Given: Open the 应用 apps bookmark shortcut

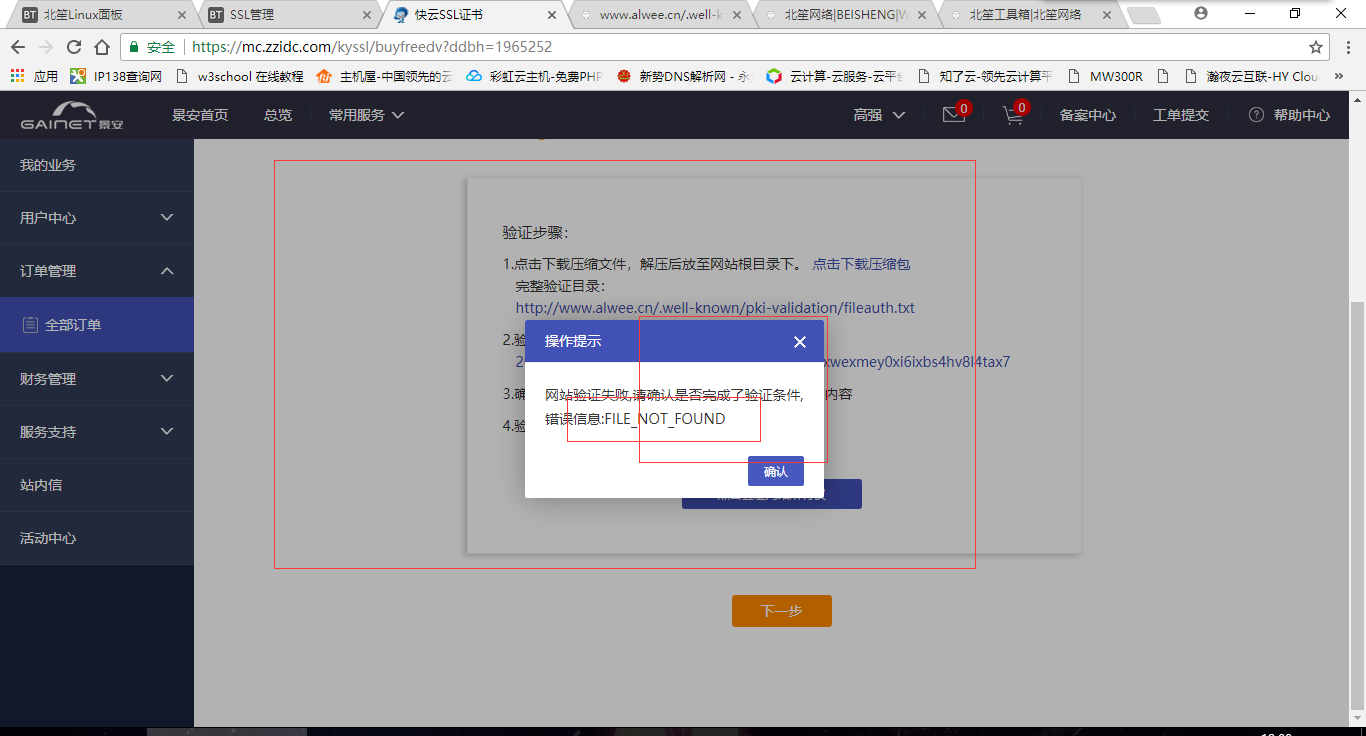Looking at the screenshot, I should (34, 76).
